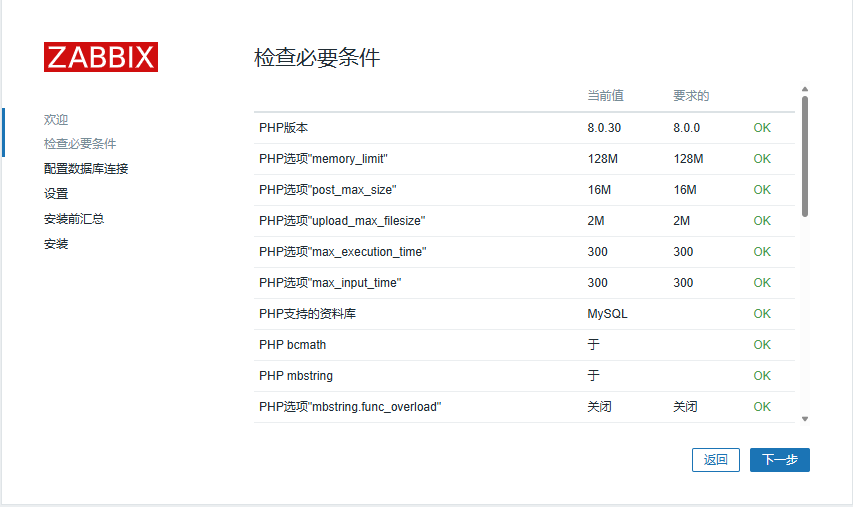This screenshot has width=853, height=507.
Task: Click the Back (返回) button
Action: click(x=715, y=460)
